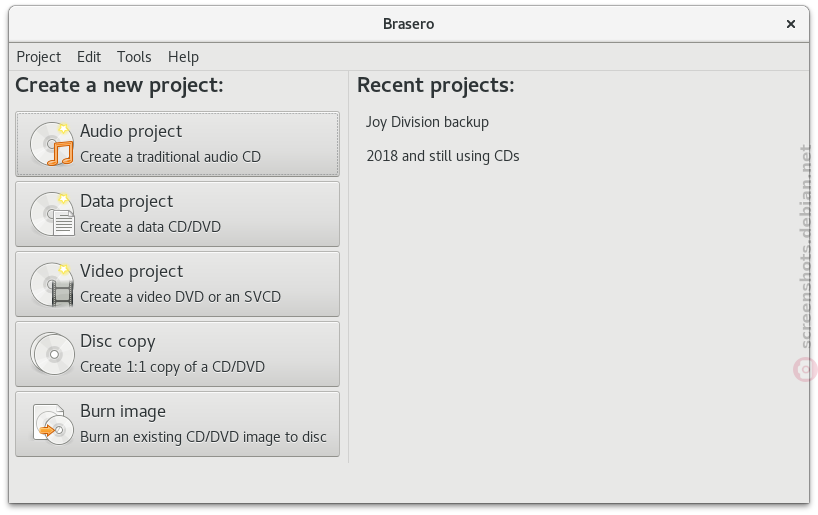Click 'Burn an existing CD/DVD image to disc' text

203,437
